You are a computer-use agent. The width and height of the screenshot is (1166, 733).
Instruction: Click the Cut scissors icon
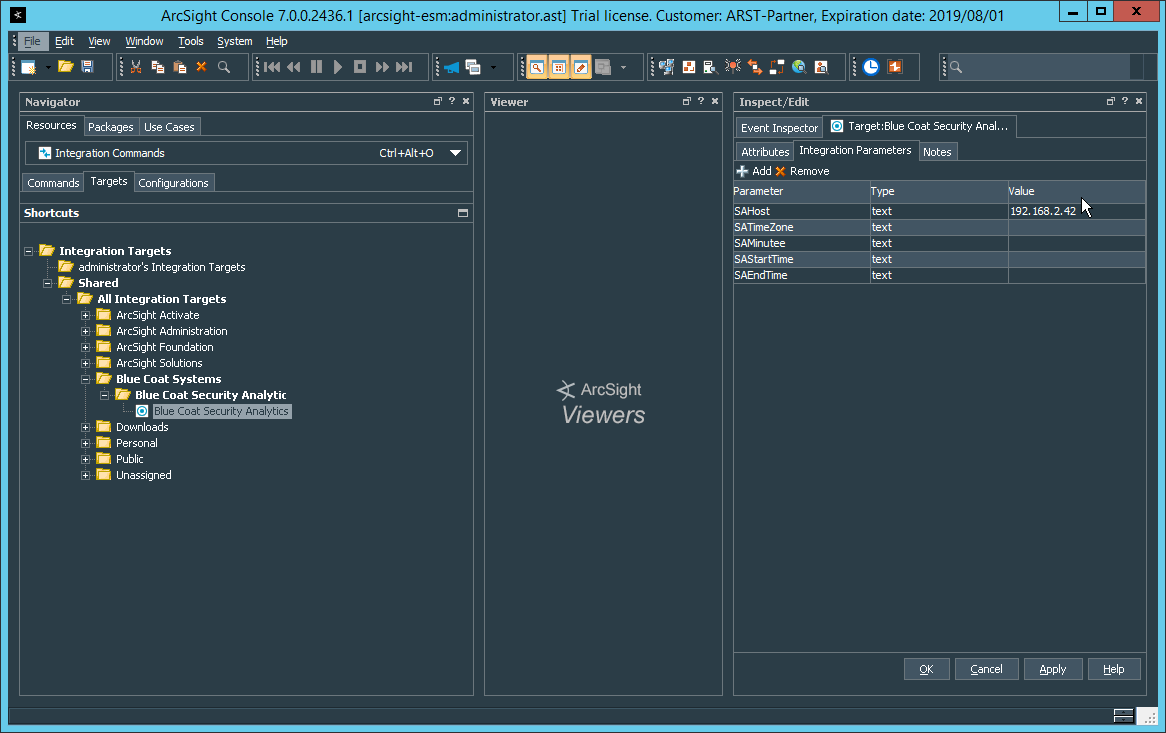pos(137,67)
